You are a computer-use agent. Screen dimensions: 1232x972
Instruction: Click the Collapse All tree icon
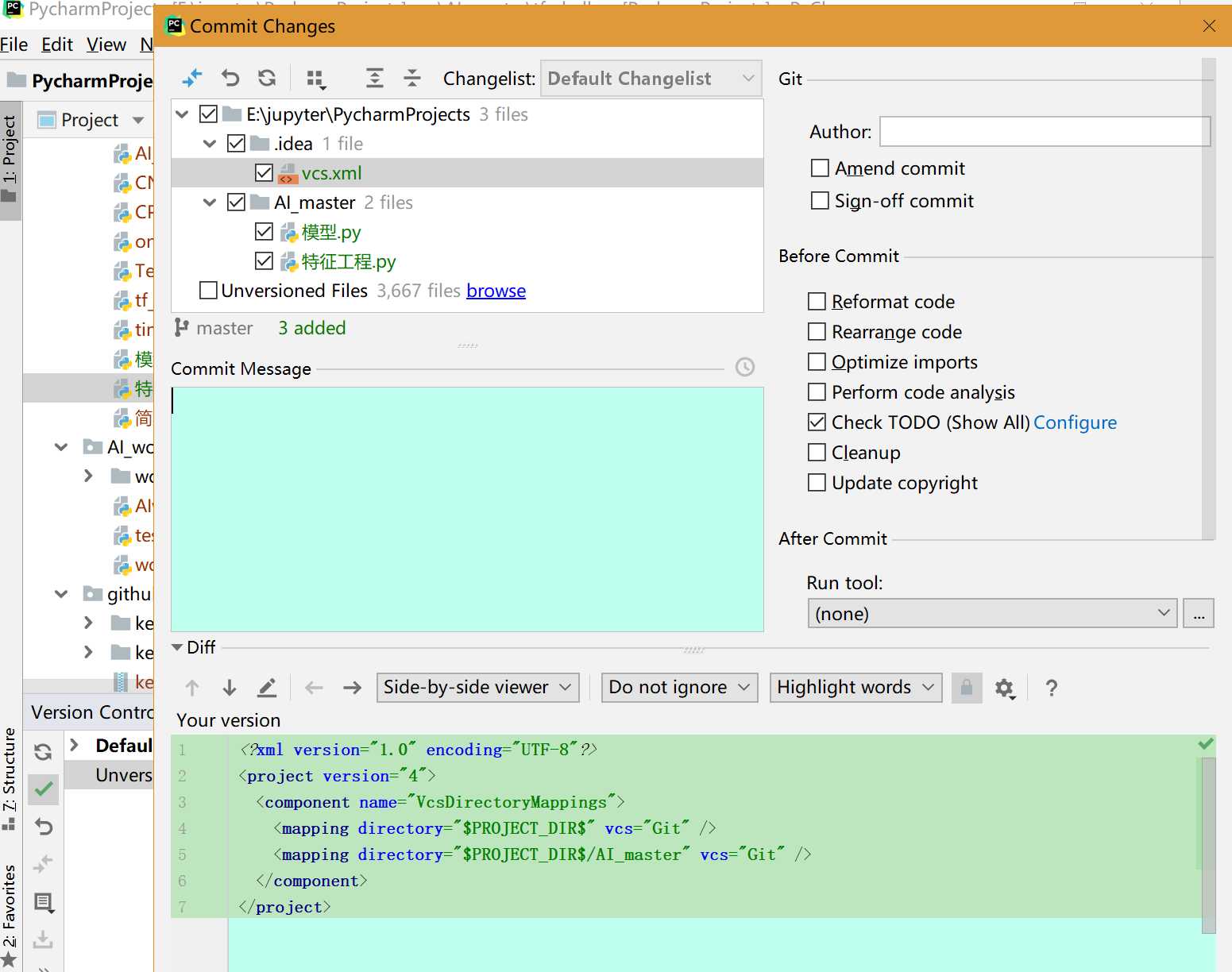click(411, 78)
